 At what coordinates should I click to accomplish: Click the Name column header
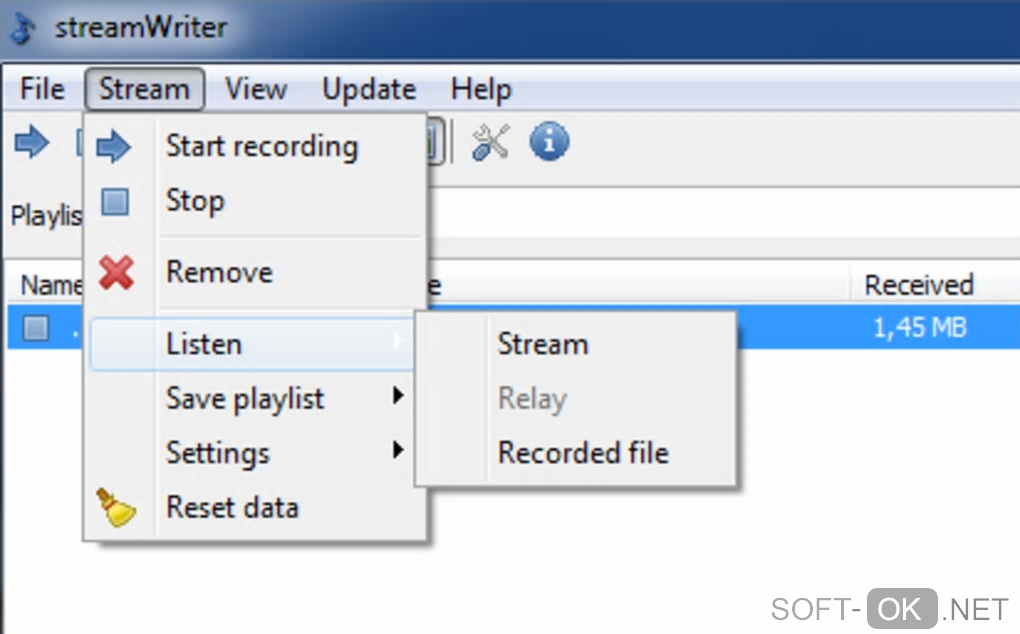50,285
